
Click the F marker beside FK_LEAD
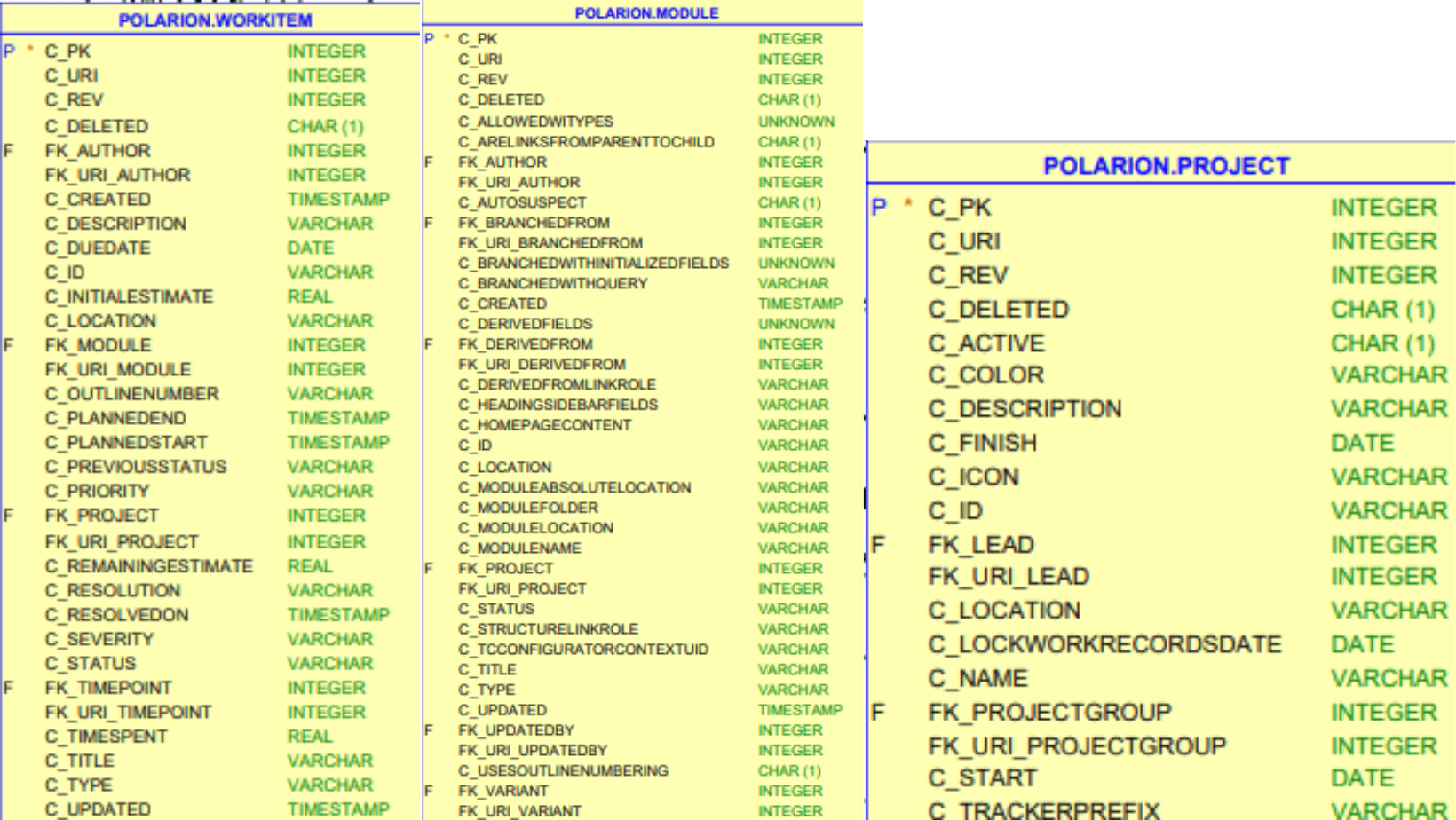(878, 544)
